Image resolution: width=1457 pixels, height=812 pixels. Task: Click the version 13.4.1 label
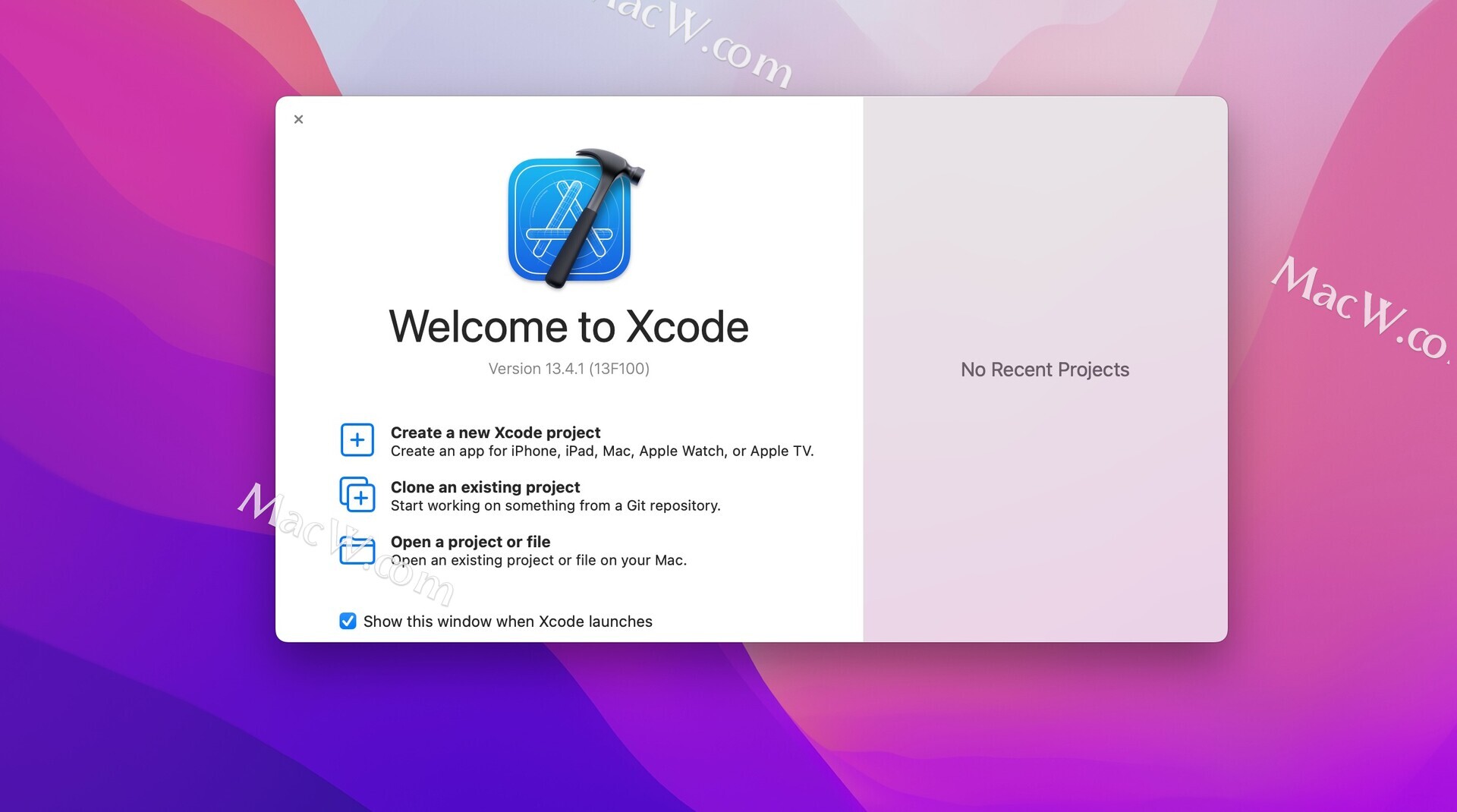(570, 369)
